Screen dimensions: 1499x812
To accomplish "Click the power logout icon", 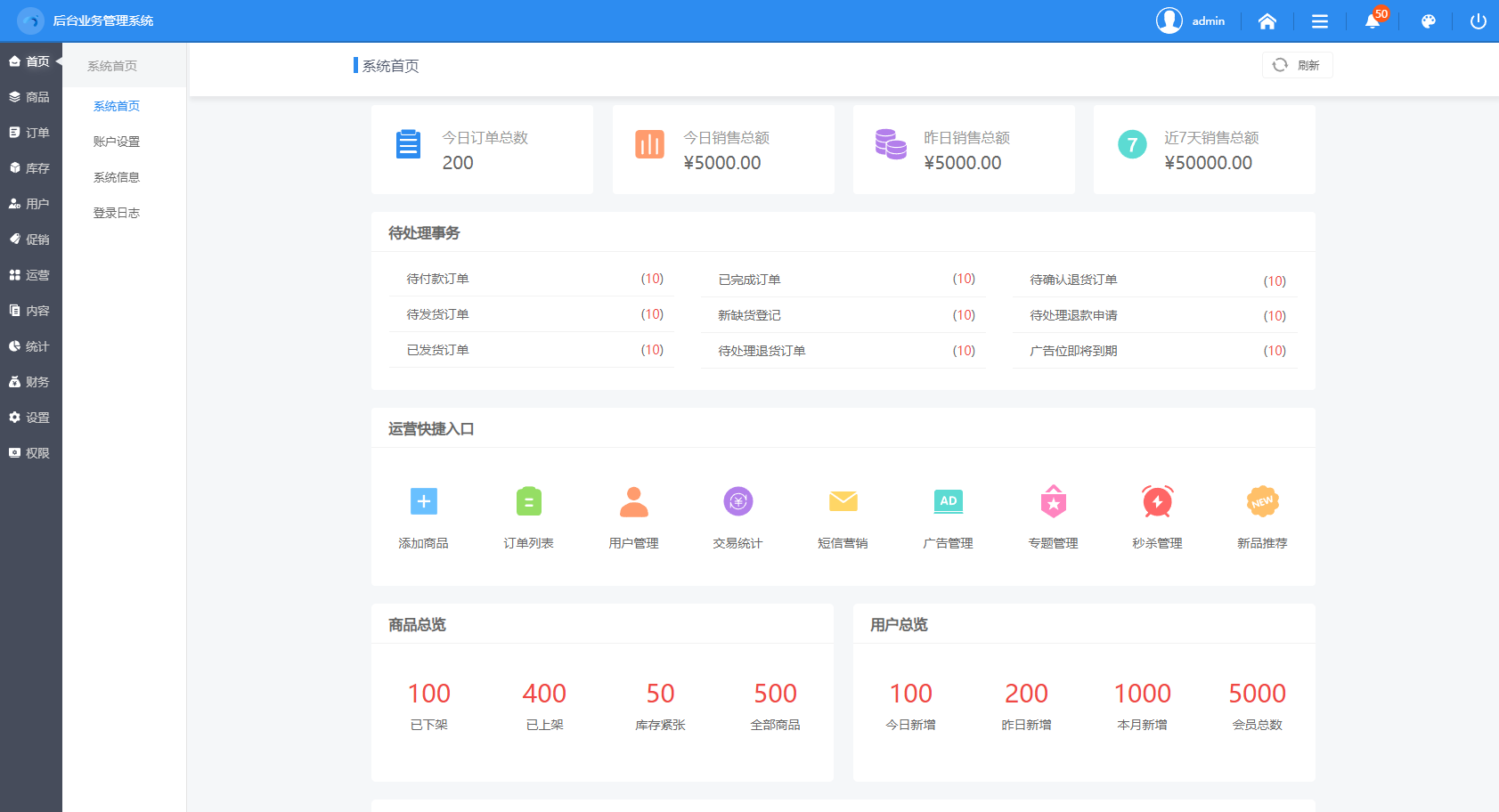I will (1479, 21).
